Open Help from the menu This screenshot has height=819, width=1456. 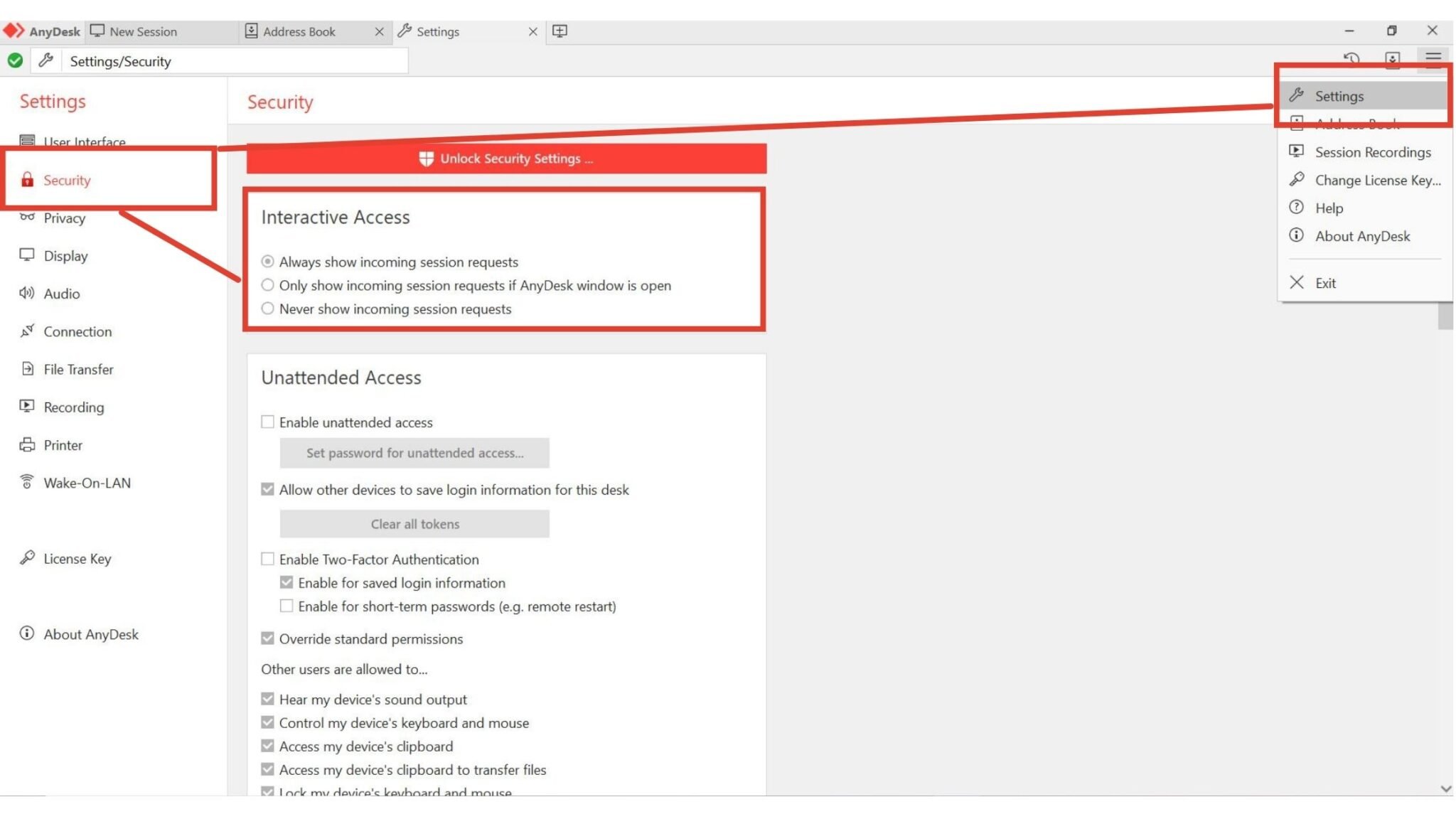click(x=1364, y=208)
